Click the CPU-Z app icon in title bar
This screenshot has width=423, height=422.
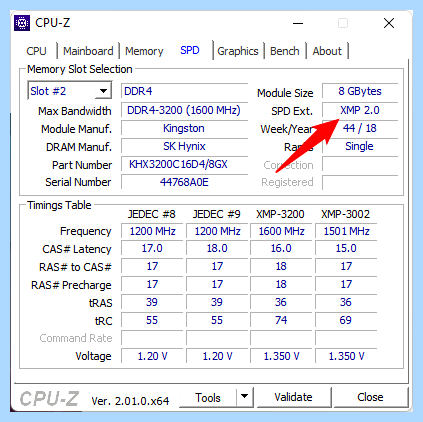[x=22, y=23]
